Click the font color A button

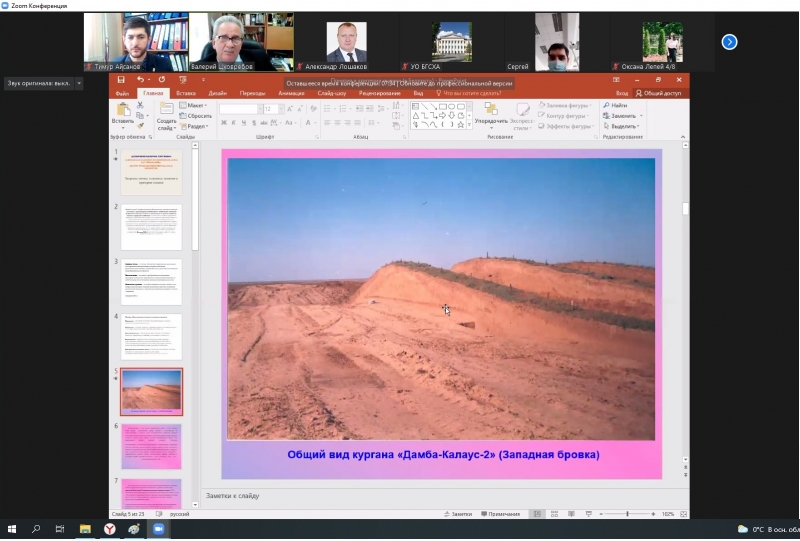tap(308, 122)
